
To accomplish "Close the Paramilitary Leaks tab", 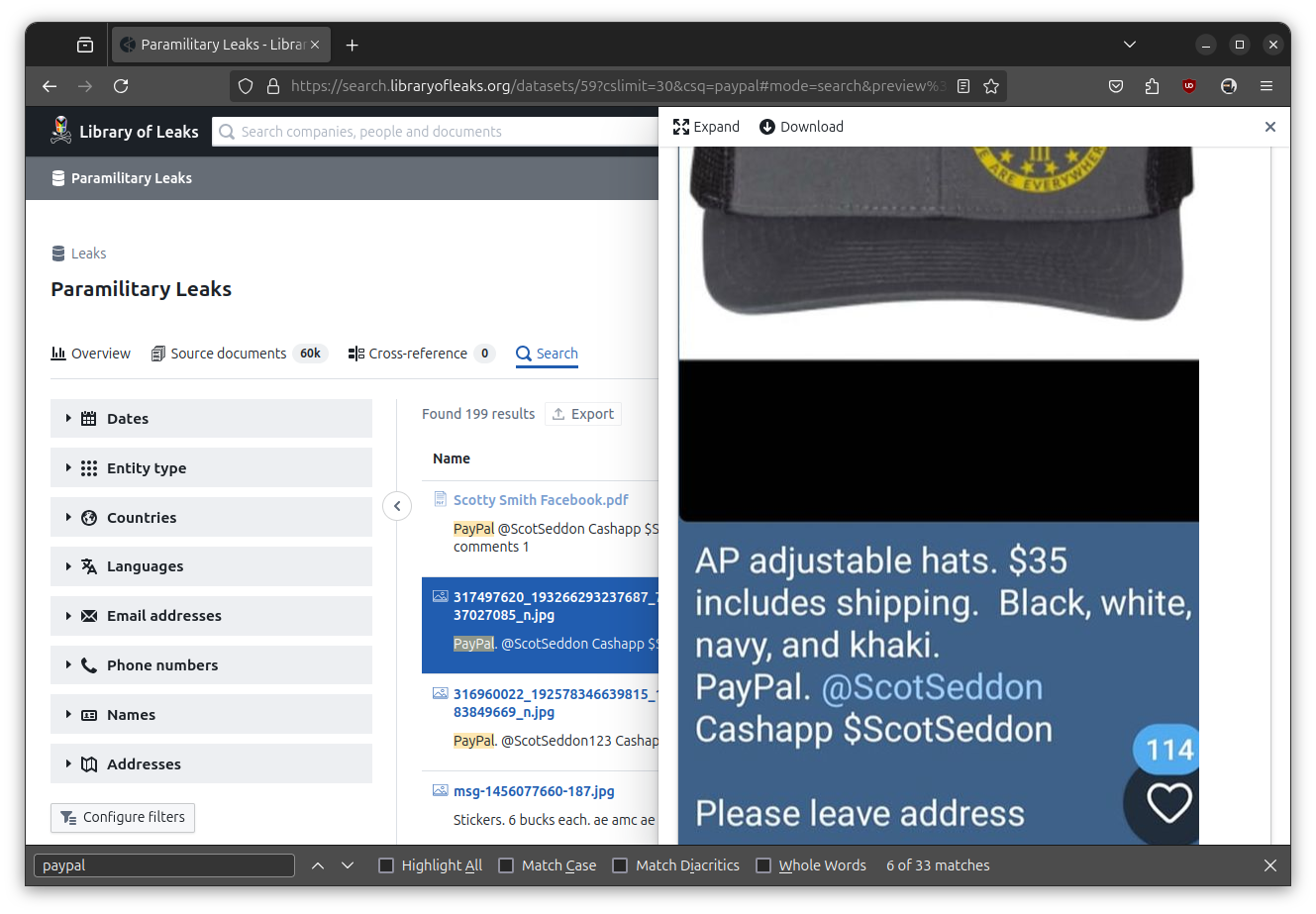I will click(x=315, y=45).
